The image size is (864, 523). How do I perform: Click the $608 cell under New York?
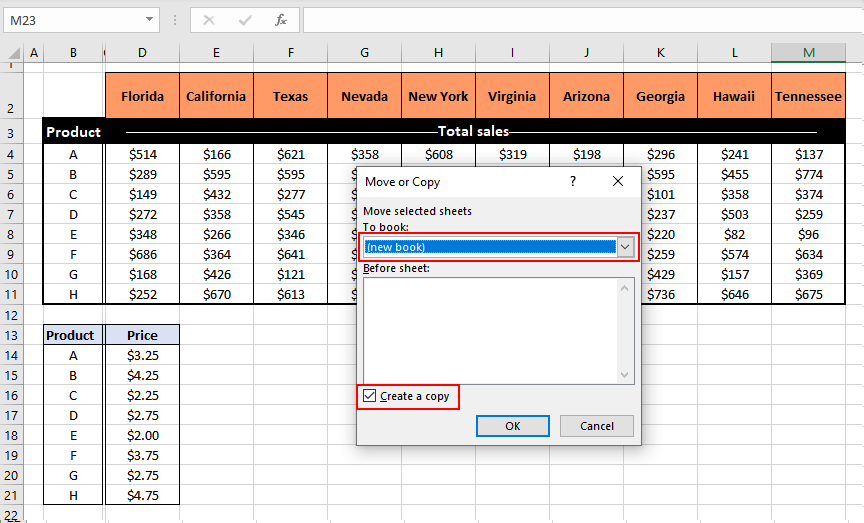point(438,155)
